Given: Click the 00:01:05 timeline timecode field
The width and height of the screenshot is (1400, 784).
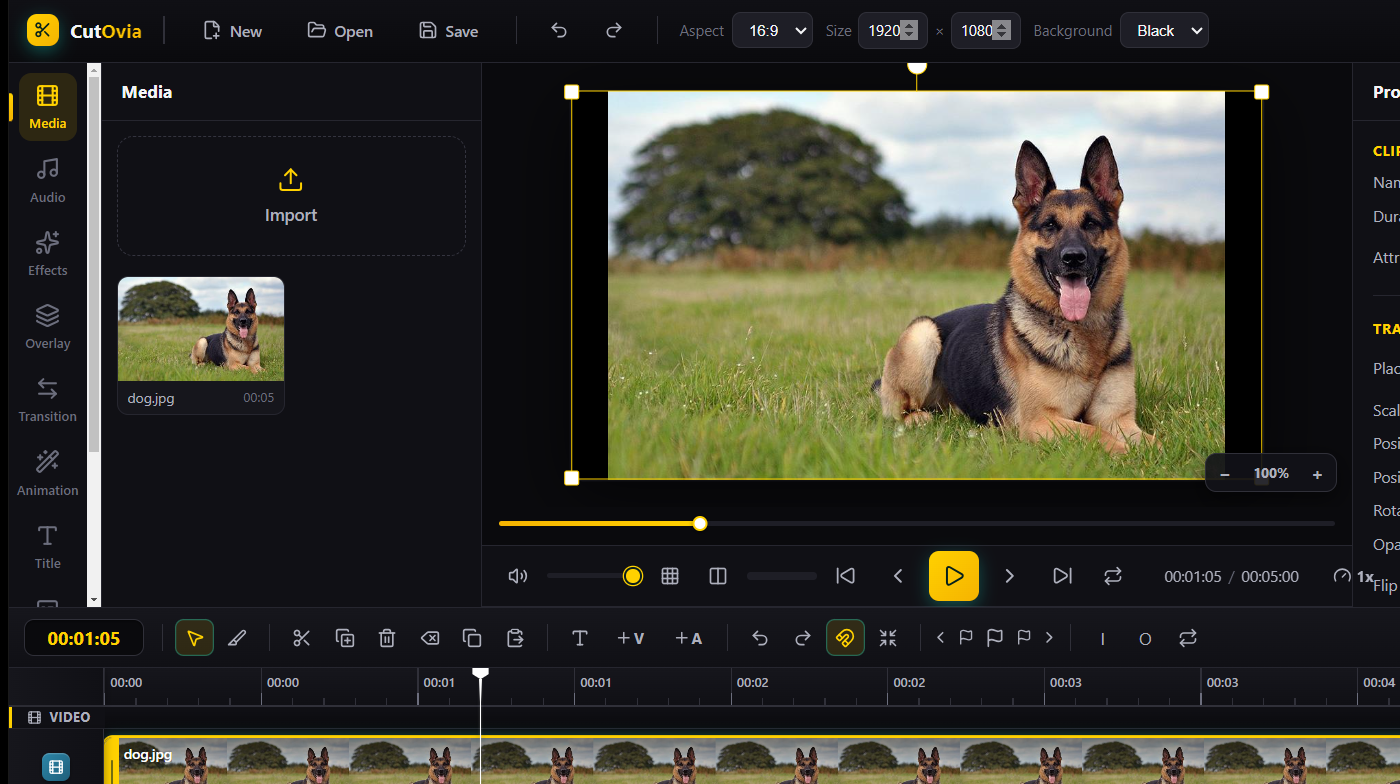Looking at the screenshot, I should 84,638.
